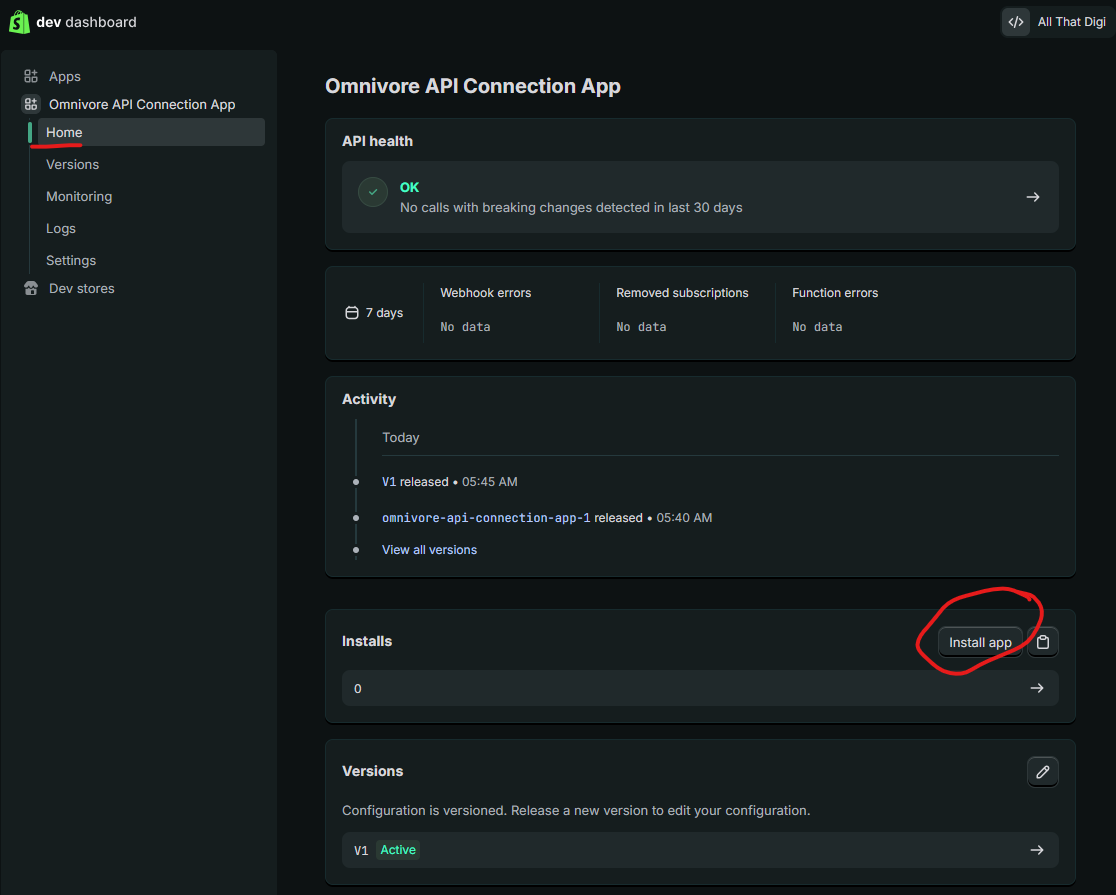
Task: Click Function errors heading
Action: [835, 293]
